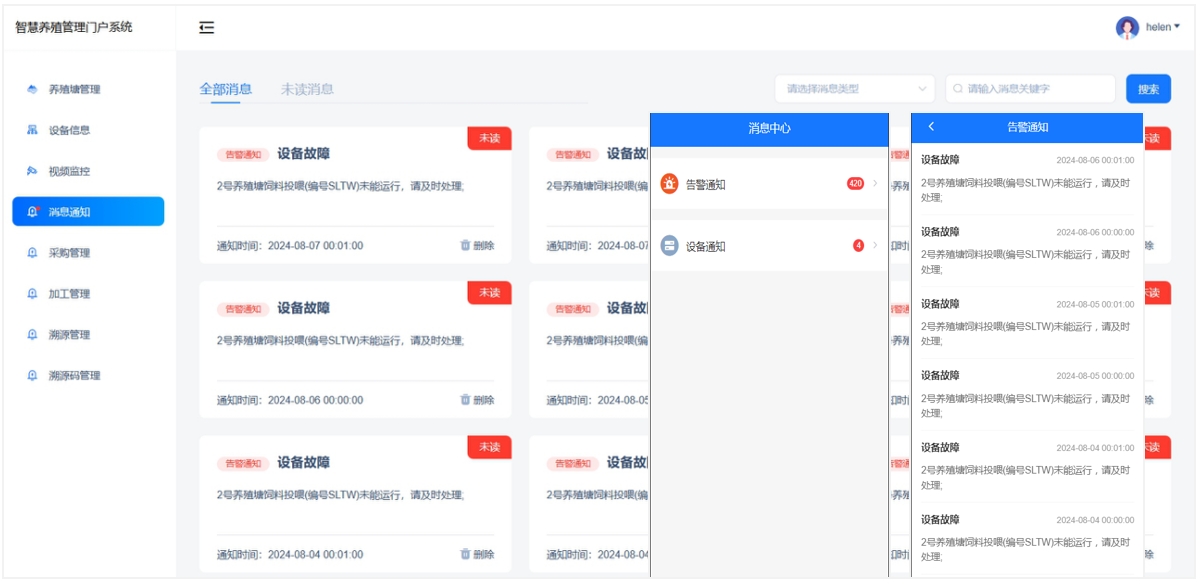Select the 全部消息 tab
Screen dimensions: 1201x585
pos(225,89)
